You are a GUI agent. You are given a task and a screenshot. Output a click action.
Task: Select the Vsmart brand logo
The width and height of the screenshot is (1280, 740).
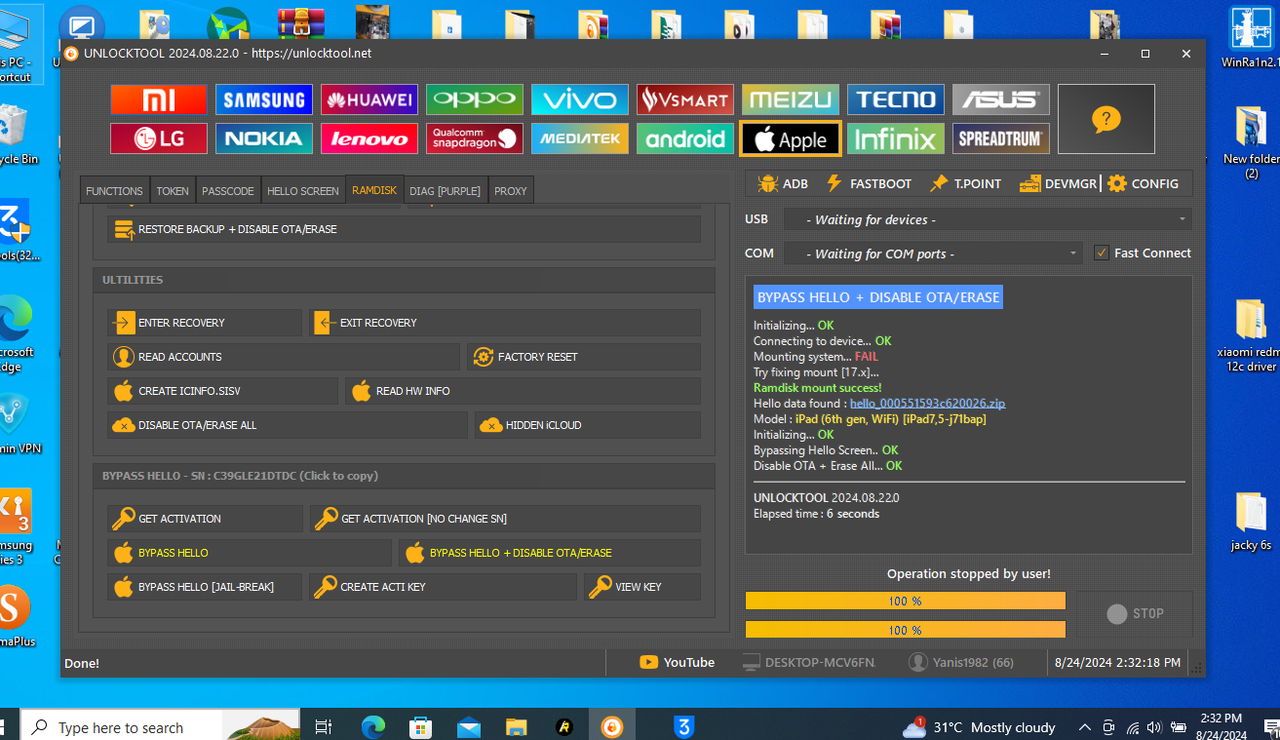tap(685, 99)
